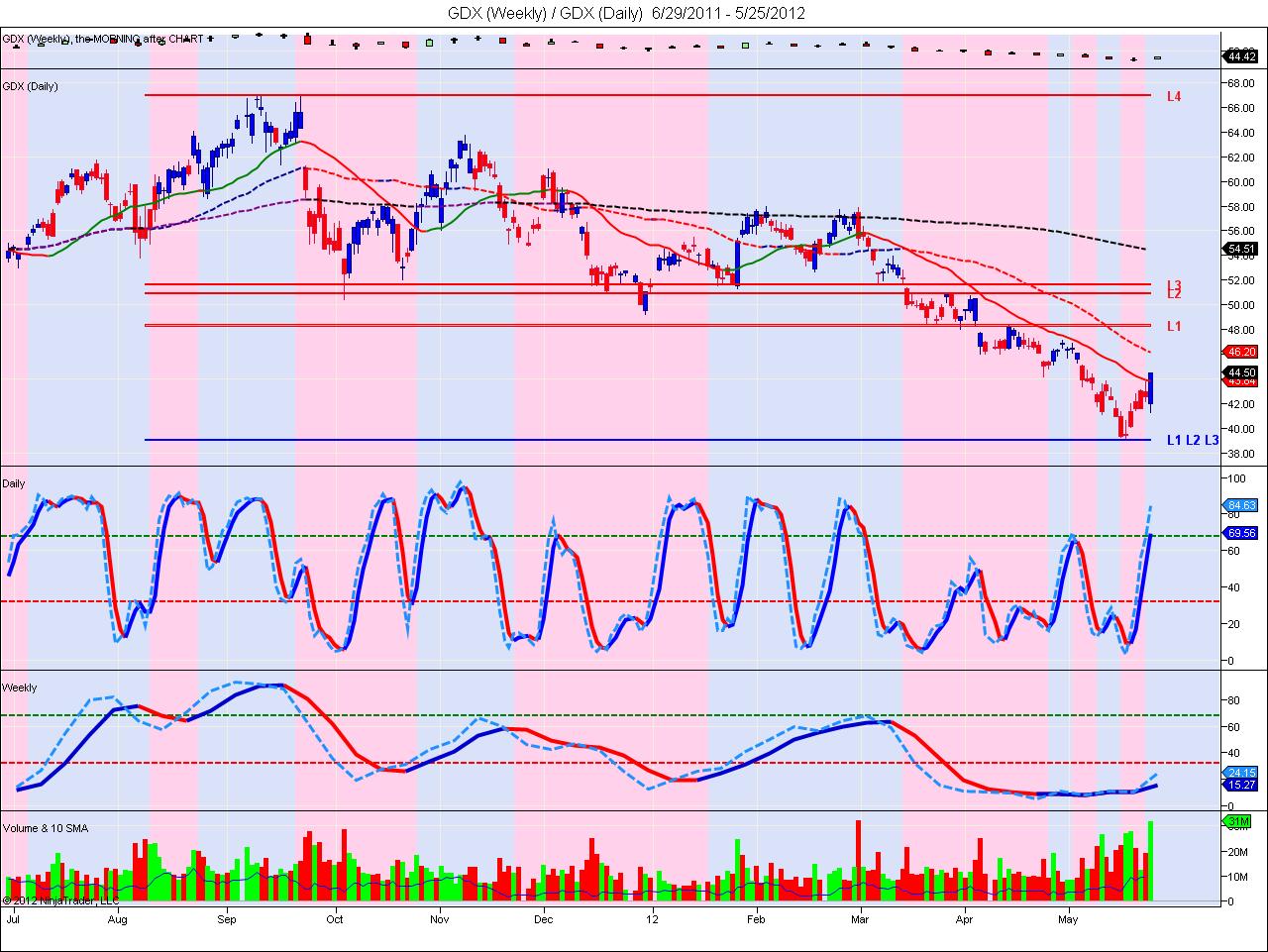1268x952 pixels.
Task: Click the 20M value on the volume axis
Action: [x=1236, y=852]
